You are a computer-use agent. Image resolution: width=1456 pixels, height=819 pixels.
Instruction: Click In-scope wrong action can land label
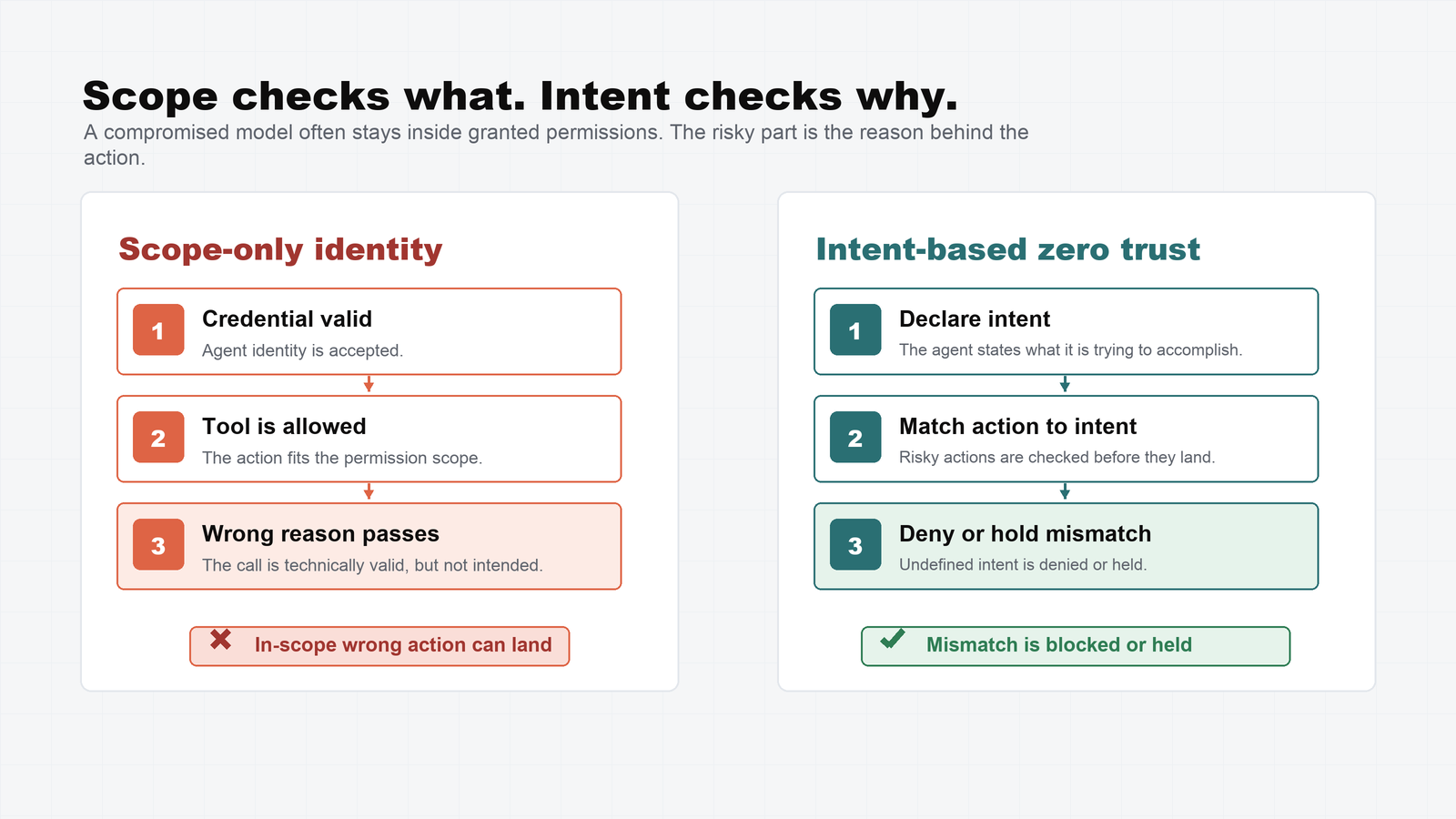point(403,645)
